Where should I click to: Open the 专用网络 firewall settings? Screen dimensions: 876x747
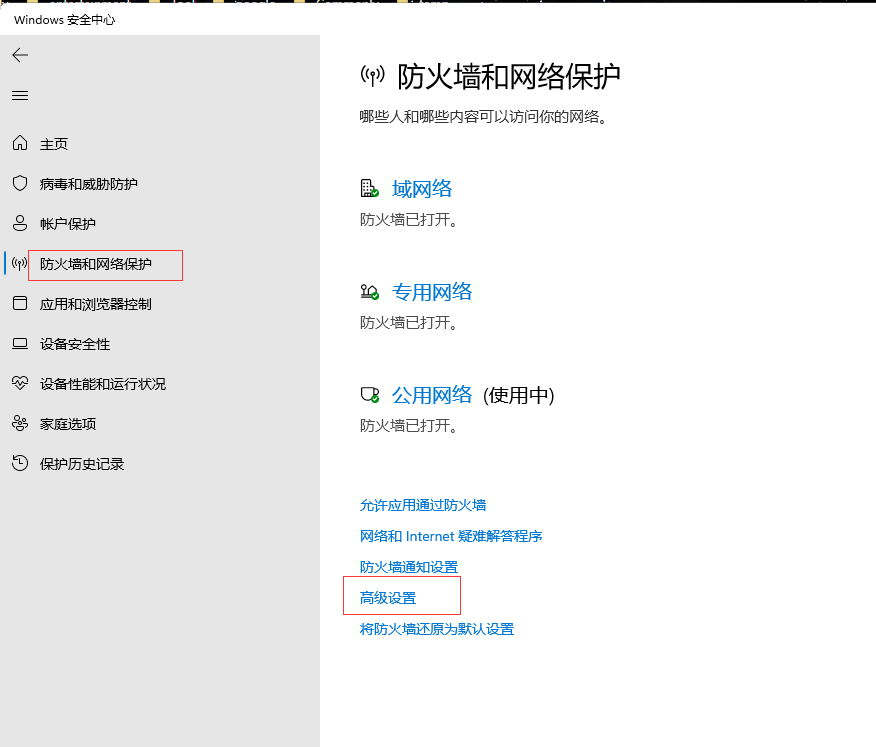pos(432,292)
